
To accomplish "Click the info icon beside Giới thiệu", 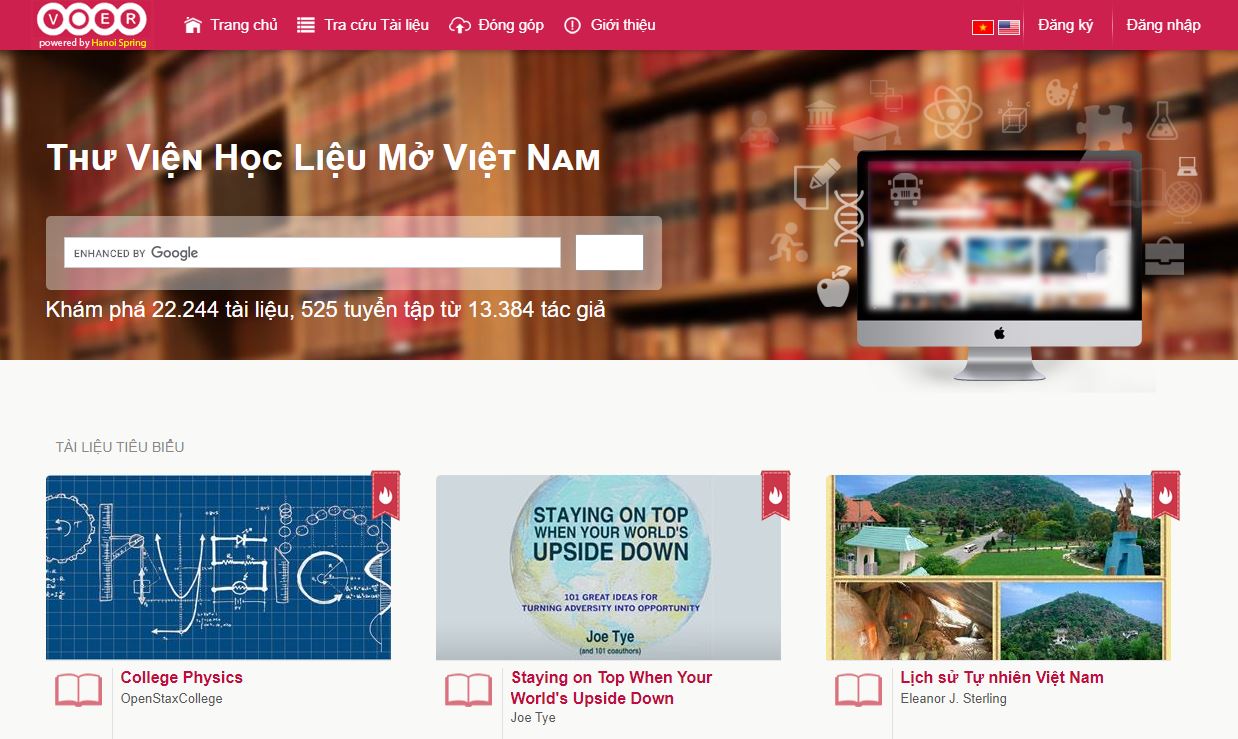I will [x=572, y=25].
